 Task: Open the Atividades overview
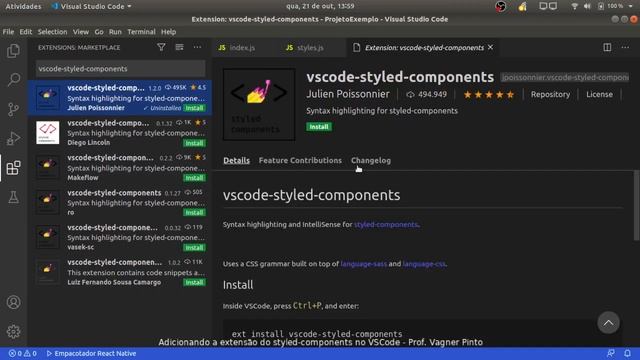point(23,6)
